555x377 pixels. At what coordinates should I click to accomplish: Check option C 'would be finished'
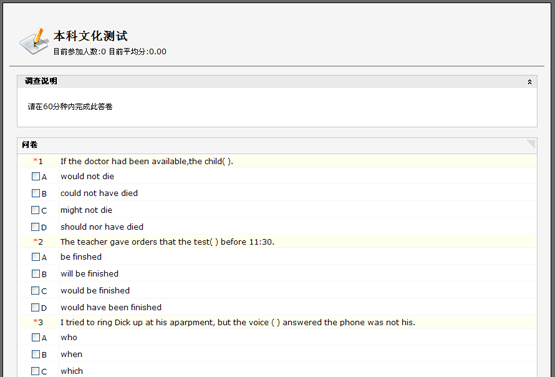[x=35, y=290]
